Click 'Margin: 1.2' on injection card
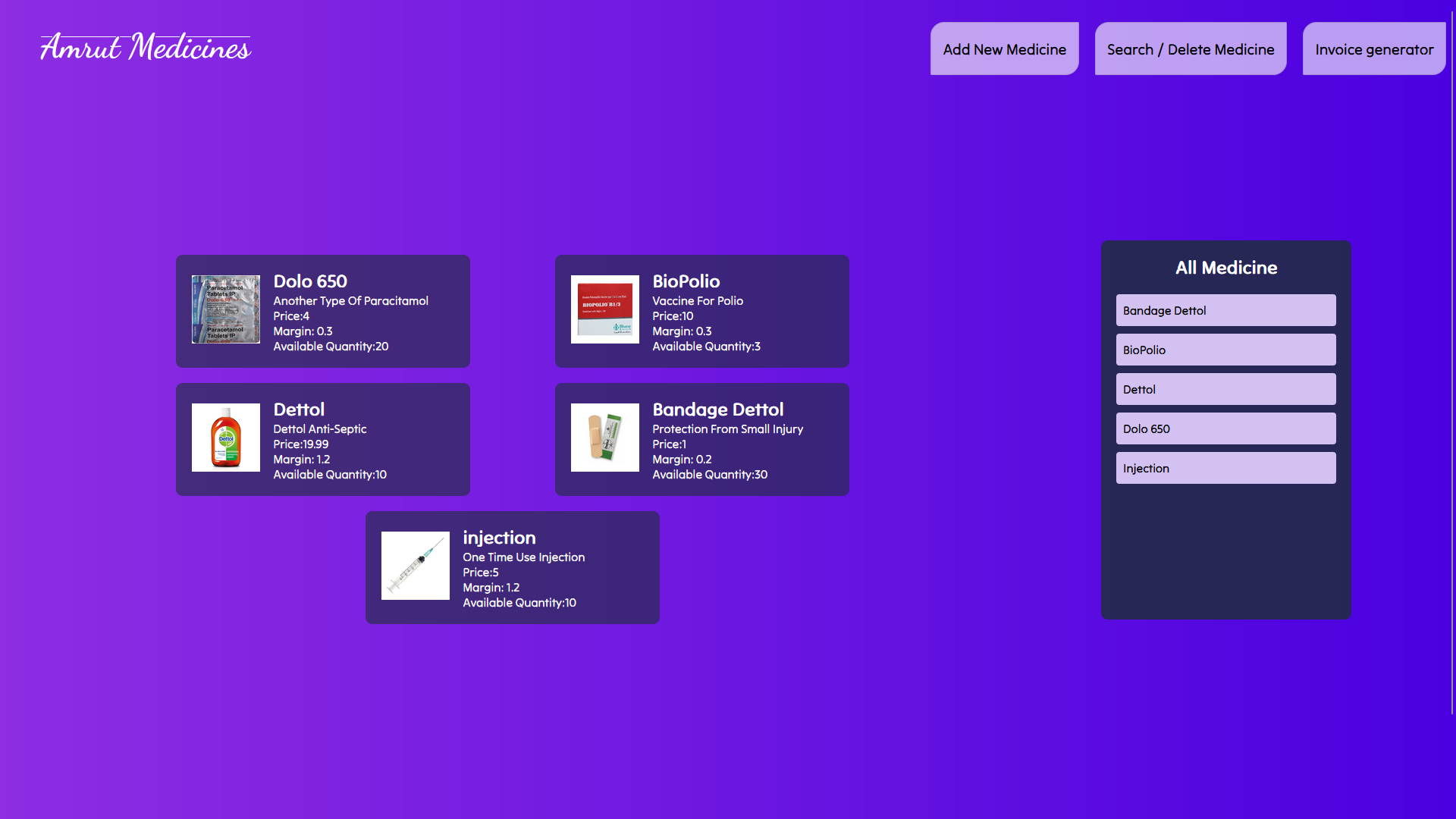 (491, 588)
